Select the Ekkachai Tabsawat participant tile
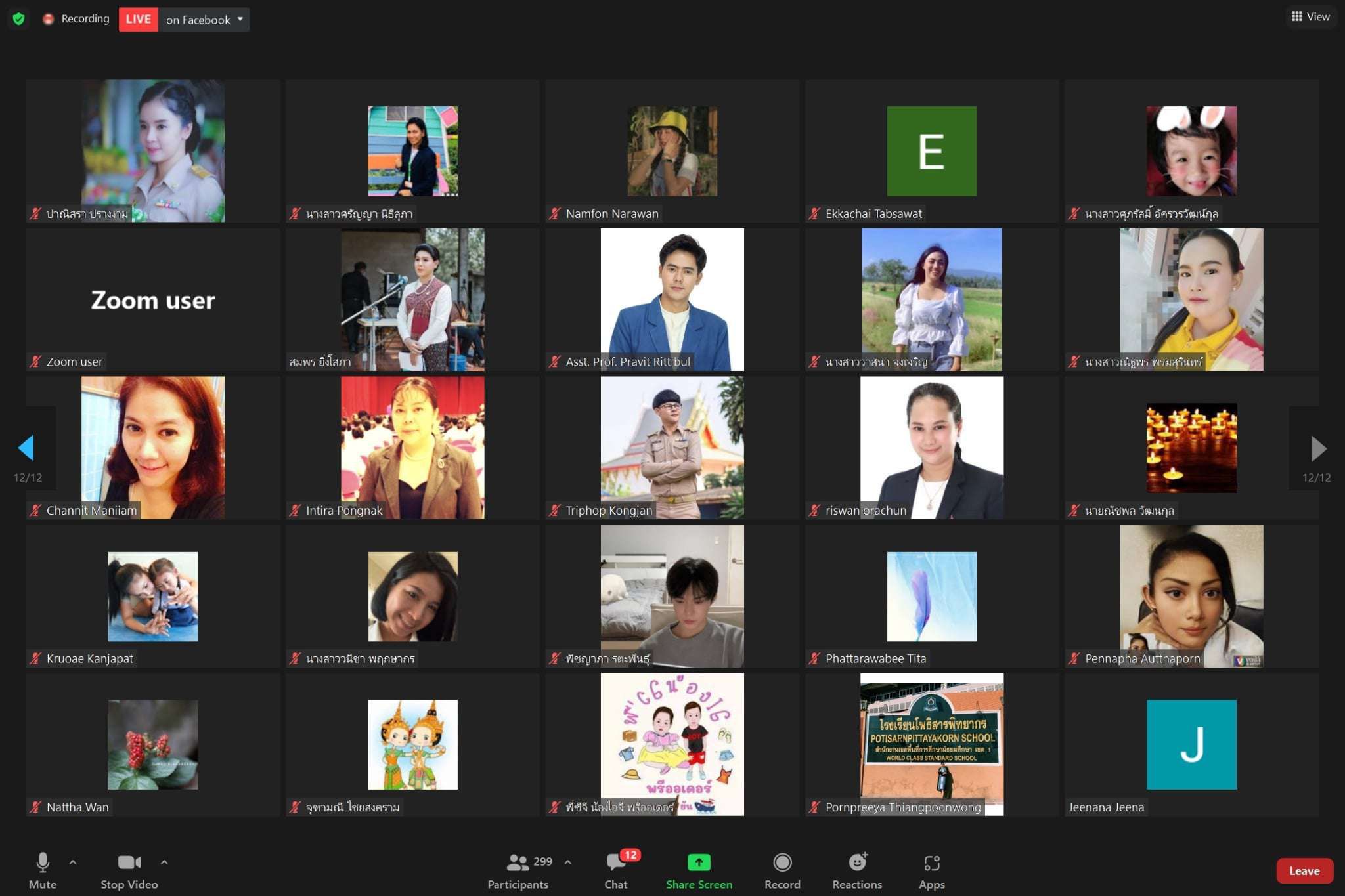This screenshot has width=1345, height=896. tap(931, 151)
